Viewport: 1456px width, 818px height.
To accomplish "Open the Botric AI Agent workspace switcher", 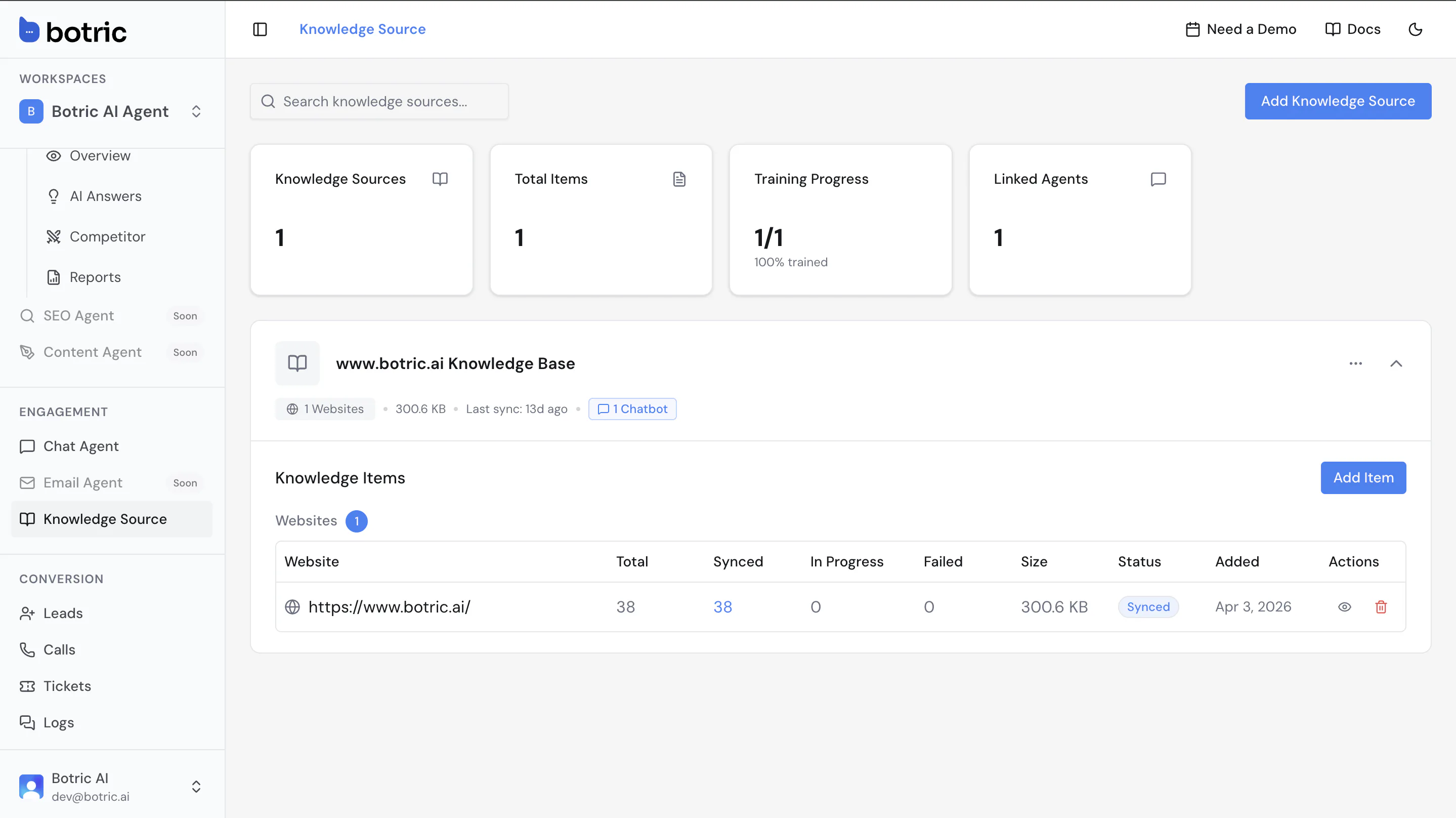I will point(111,111).
